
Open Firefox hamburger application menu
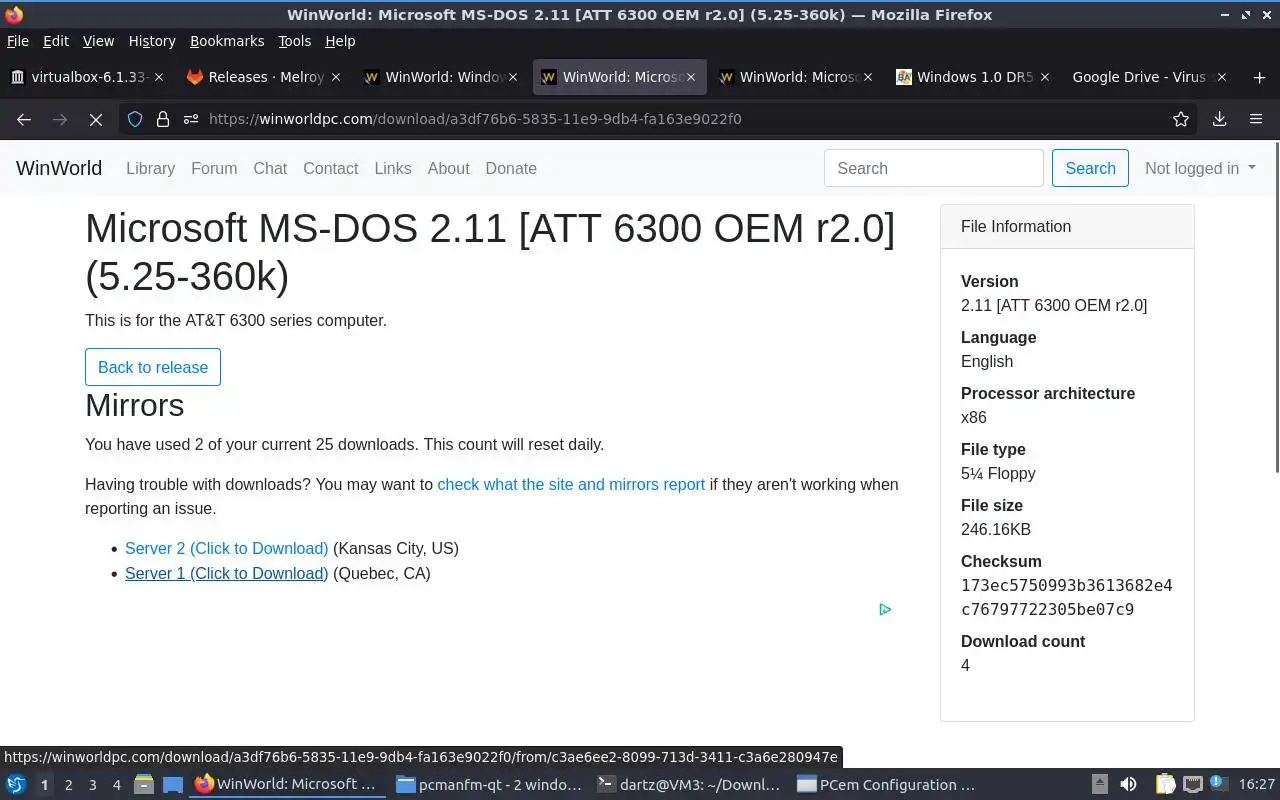coord(1256,119)
